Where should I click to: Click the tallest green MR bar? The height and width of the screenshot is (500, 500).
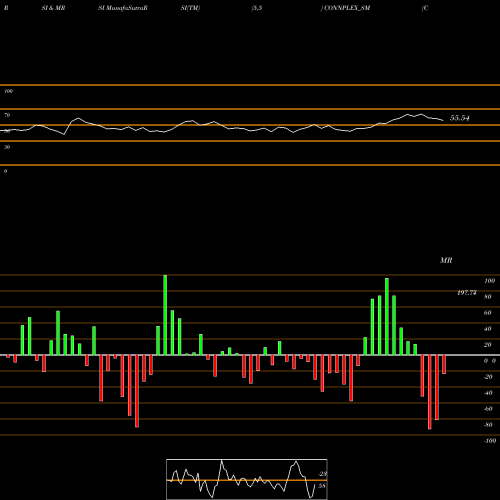[x=165, y=315]
